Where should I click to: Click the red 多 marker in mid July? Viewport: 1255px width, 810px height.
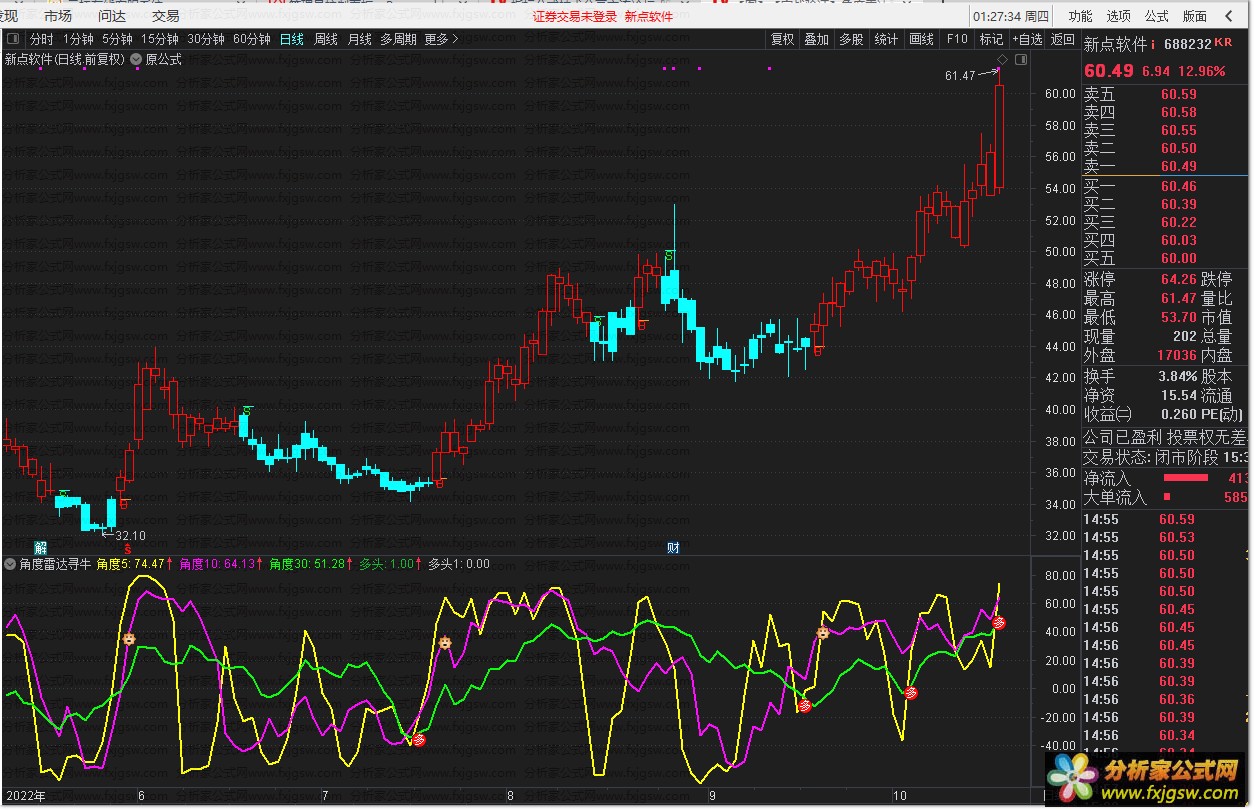pos(419,740)
